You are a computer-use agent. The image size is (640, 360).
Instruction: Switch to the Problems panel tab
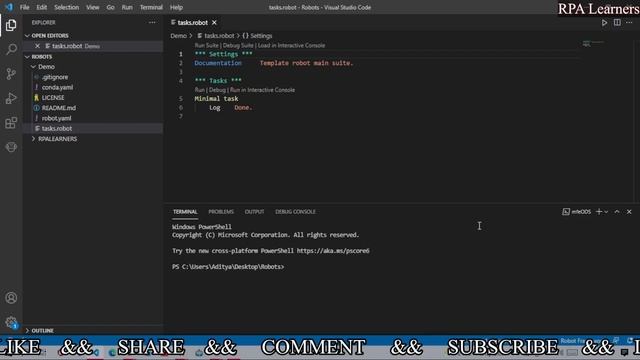[221, 211]
